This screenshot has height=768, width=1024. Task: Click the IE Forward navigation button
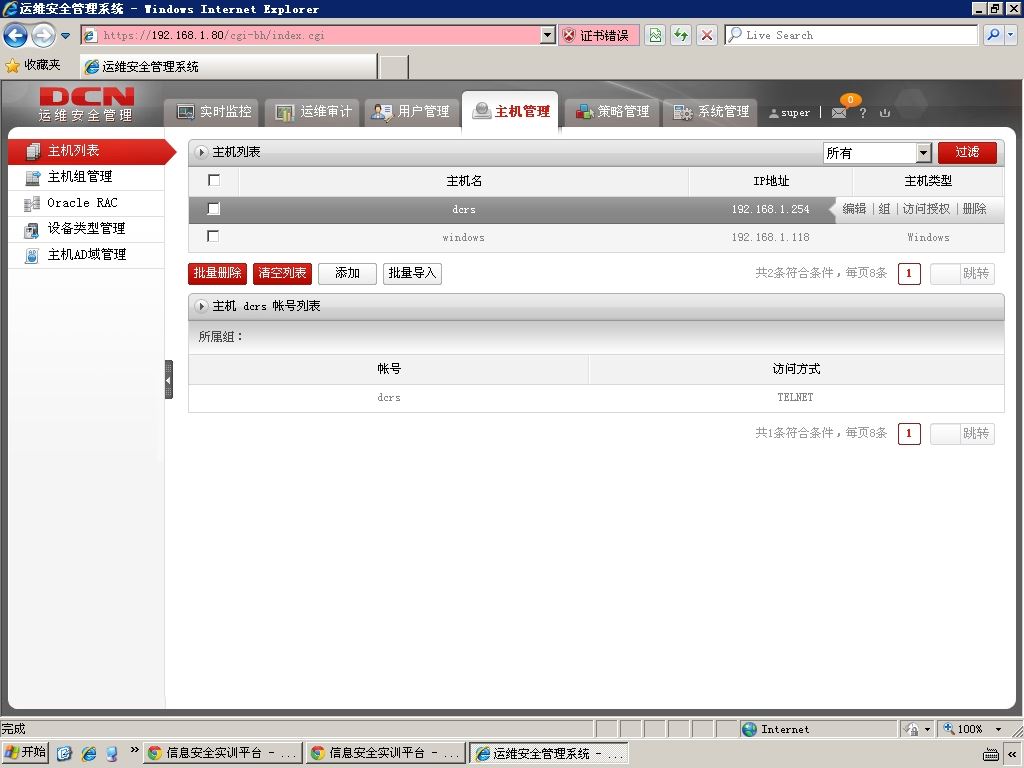[43, 35]
